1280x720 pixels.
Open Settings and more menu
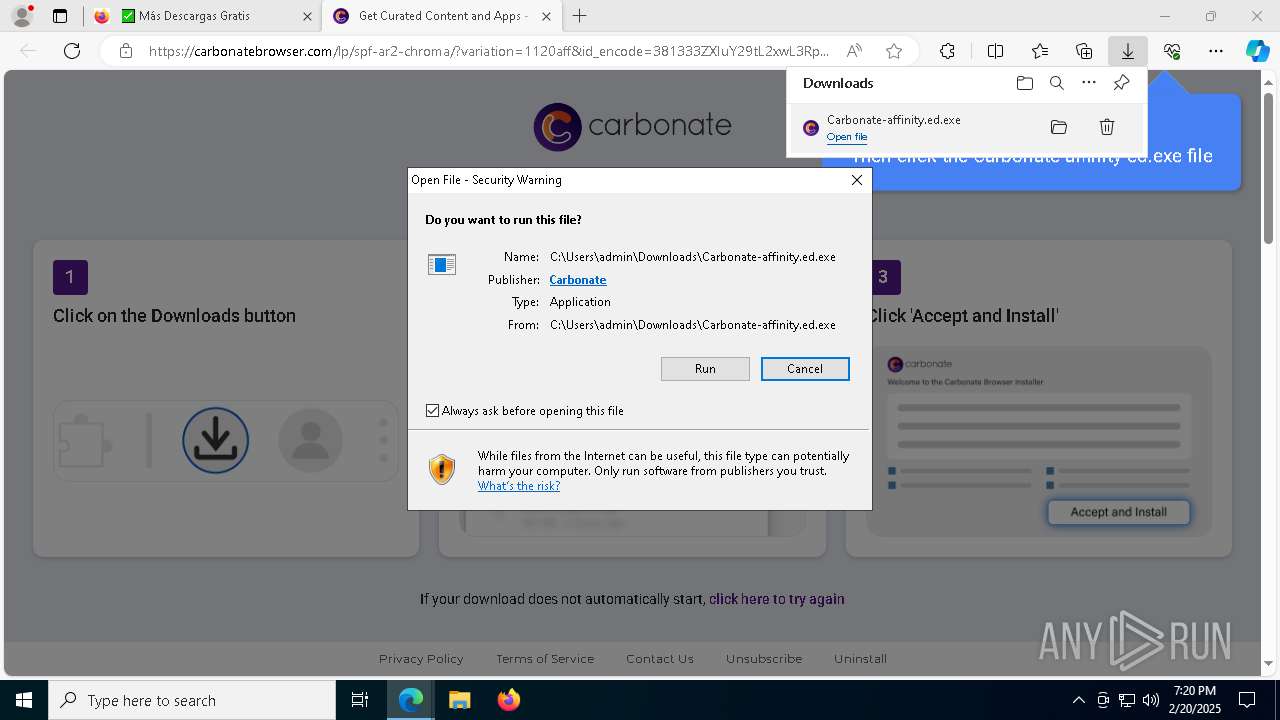point(1216,51)
